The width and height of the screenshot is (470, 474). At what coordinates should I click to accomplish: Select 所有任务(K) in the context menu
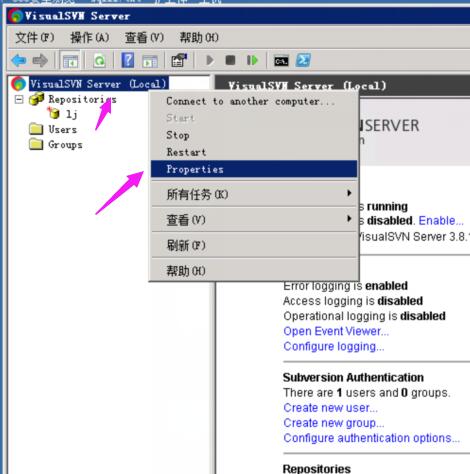coord(254,194)
